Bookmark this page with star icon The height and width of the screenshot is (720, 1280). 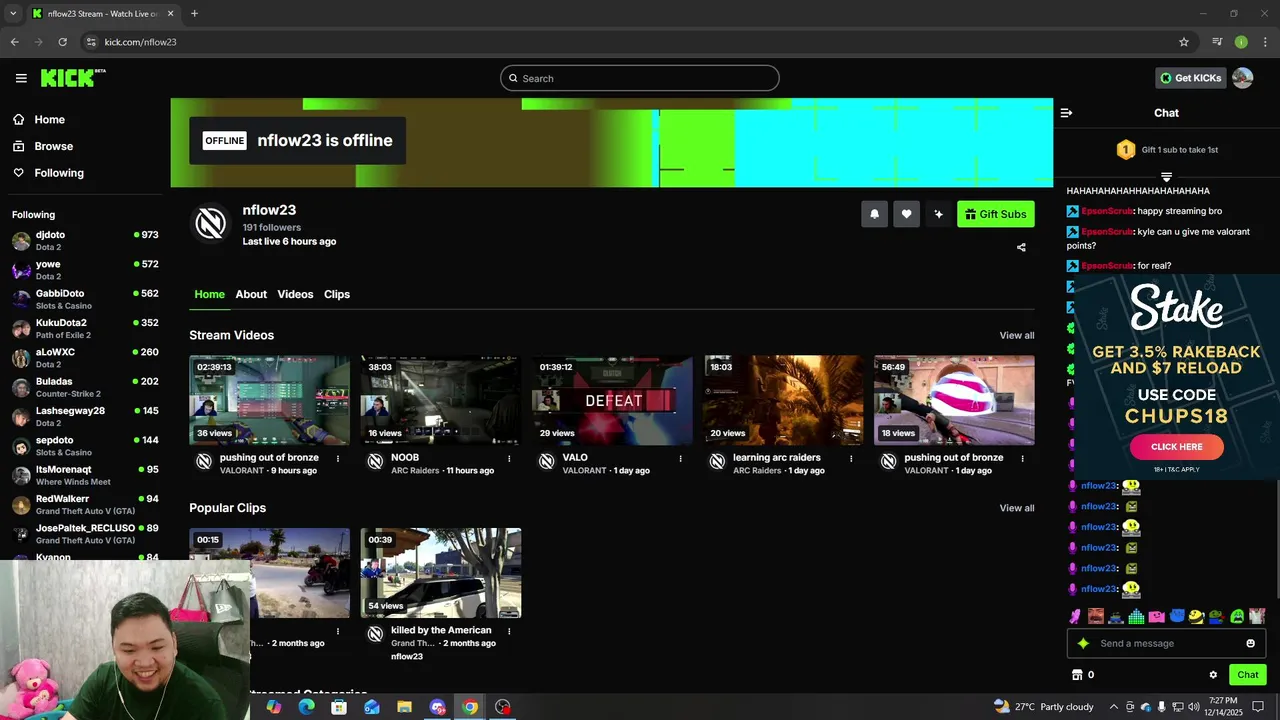point(1184,42)
